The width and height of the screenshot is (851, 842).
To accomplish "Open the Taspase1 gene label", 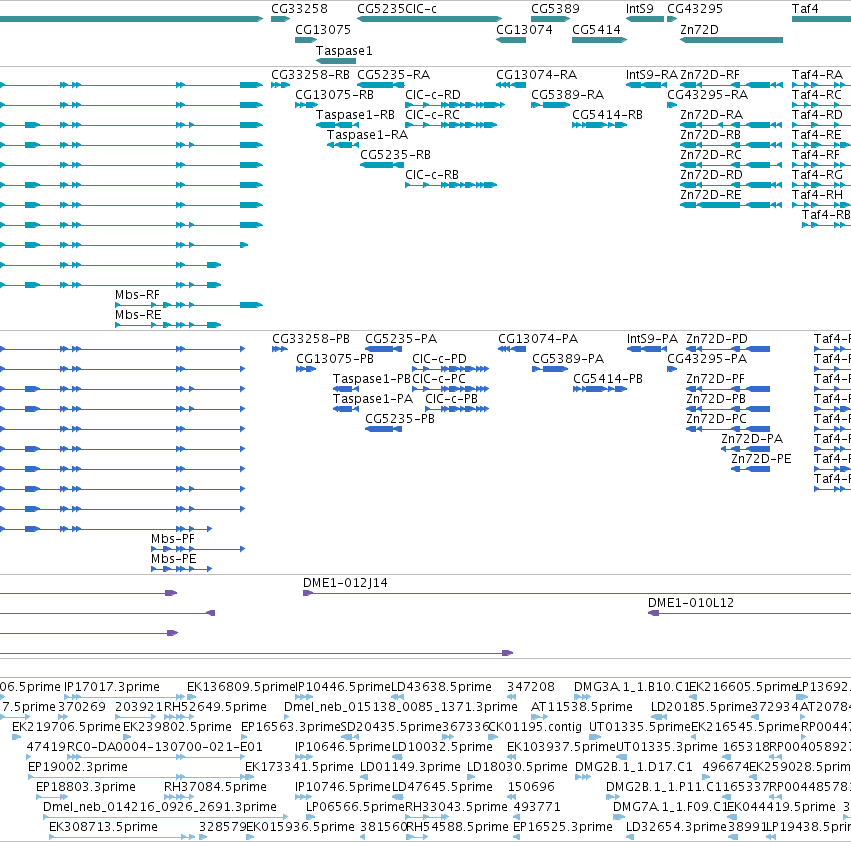I will (344, 51).
